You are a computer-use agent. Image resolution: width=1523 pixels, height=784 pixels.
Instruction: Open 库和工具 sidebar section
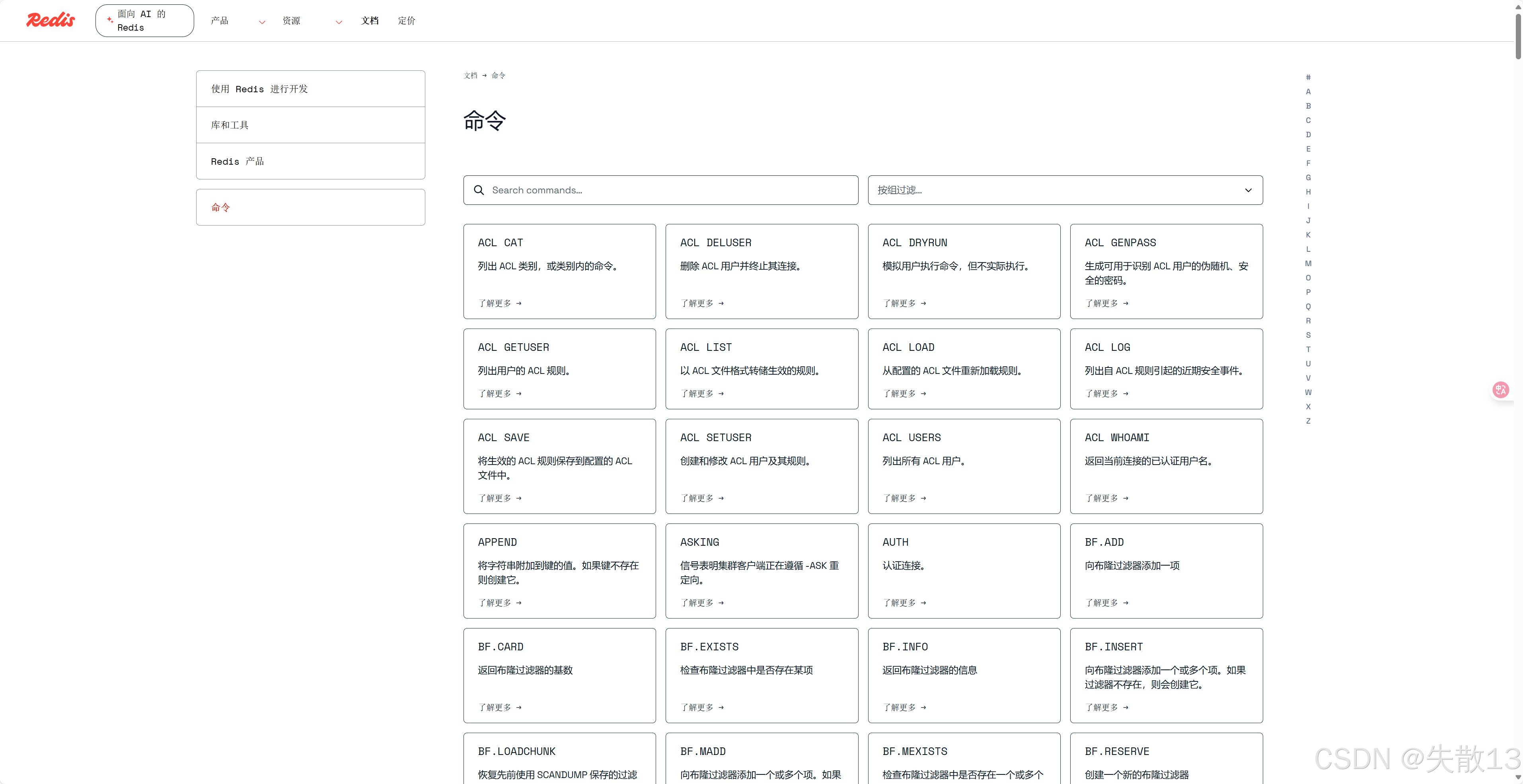point(310,125)
